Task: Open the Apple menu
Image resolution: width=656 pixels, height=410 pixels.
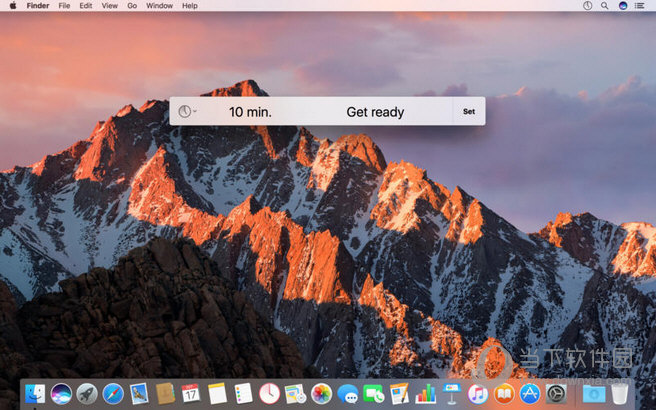Action: point(13,5)
